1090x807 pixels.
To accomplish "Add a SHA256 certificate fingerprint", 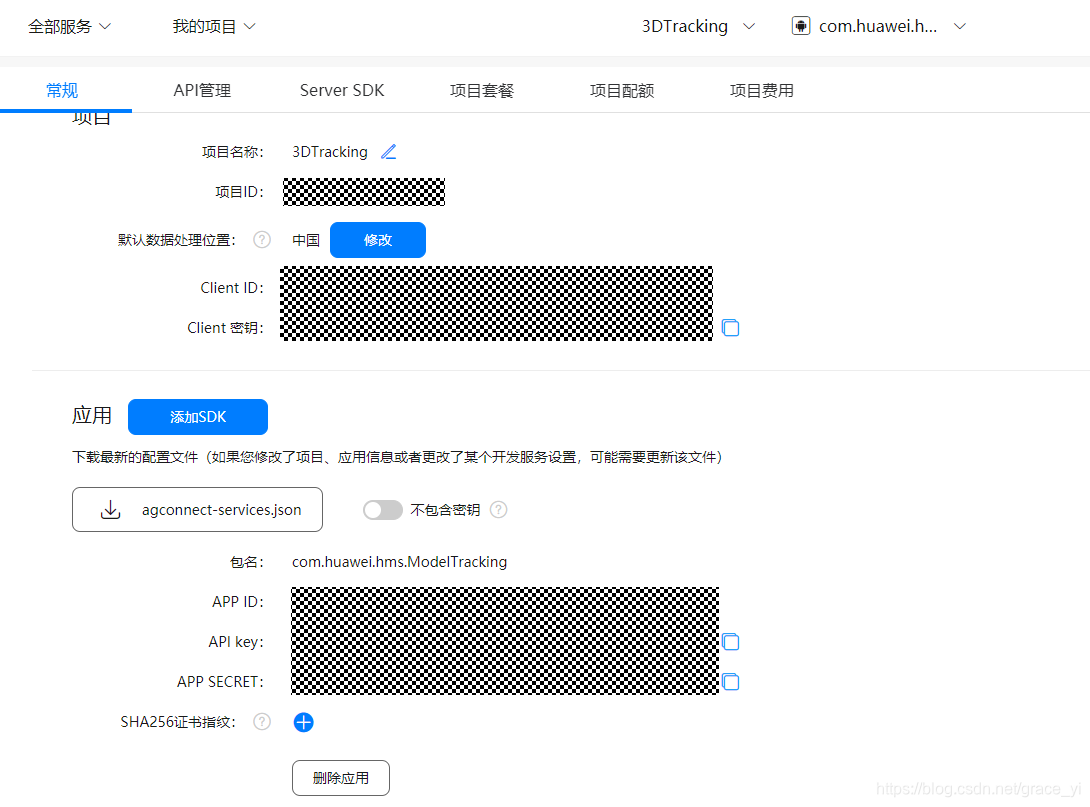I will point(303,722).
